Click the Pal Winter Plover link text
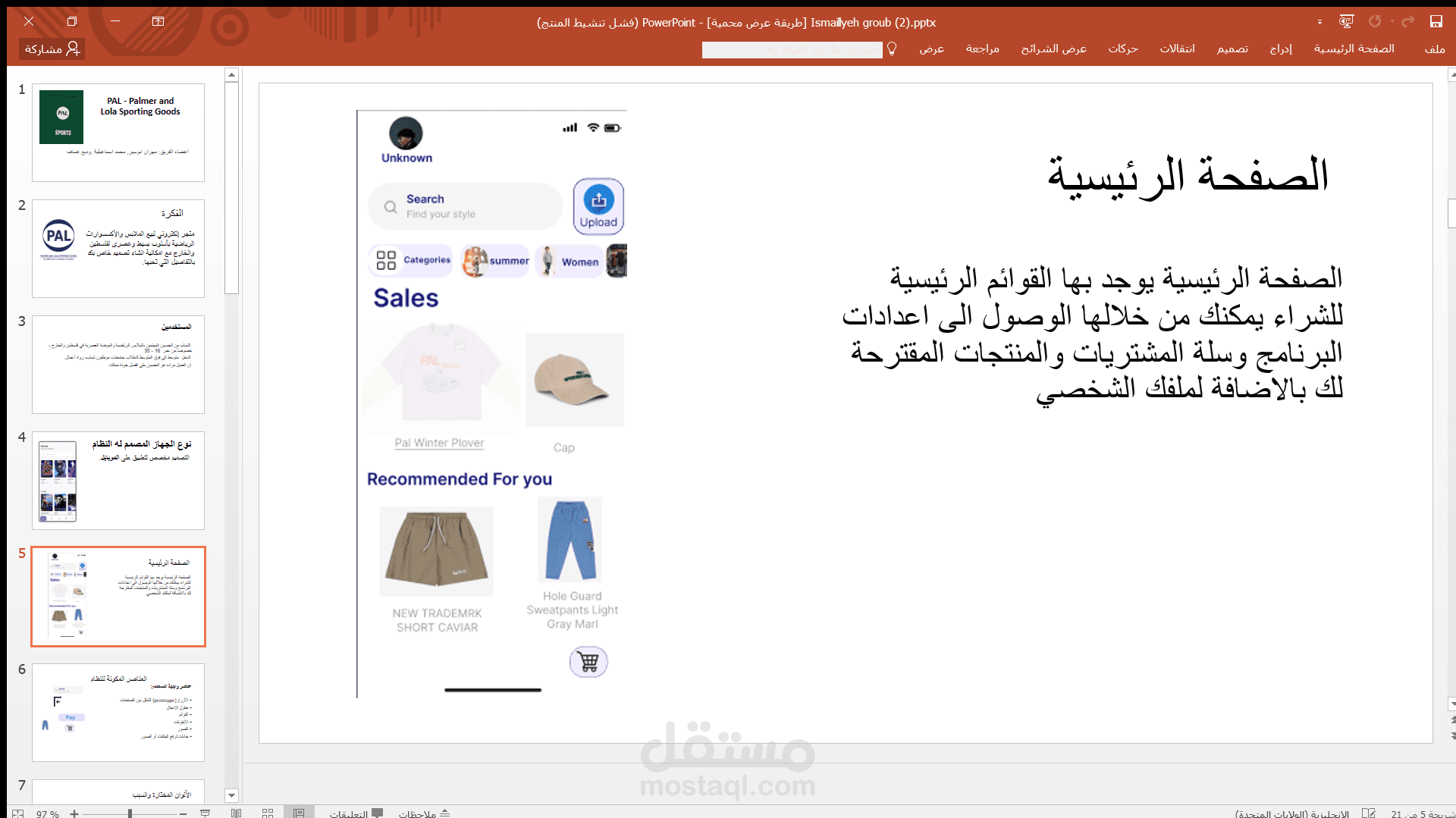This screenshot has width=1456, height=818. tap(439, 443)
